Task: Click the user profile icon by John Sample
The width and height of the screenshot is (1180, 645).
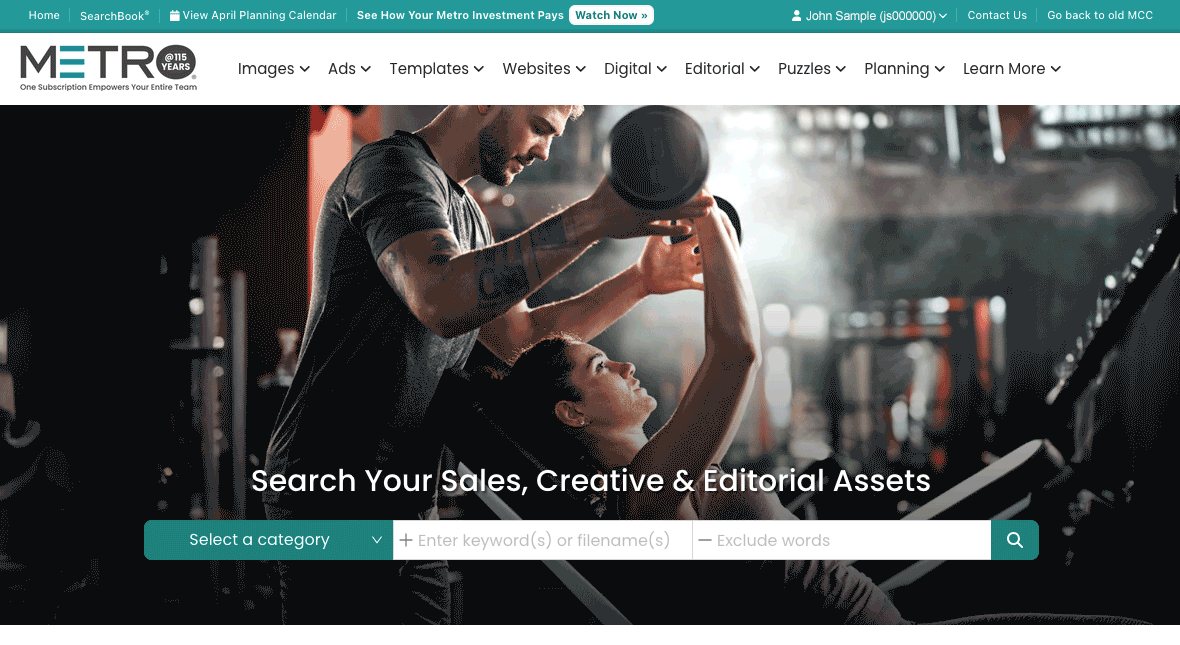Action: pyautogui.click(x=796, y=16)
